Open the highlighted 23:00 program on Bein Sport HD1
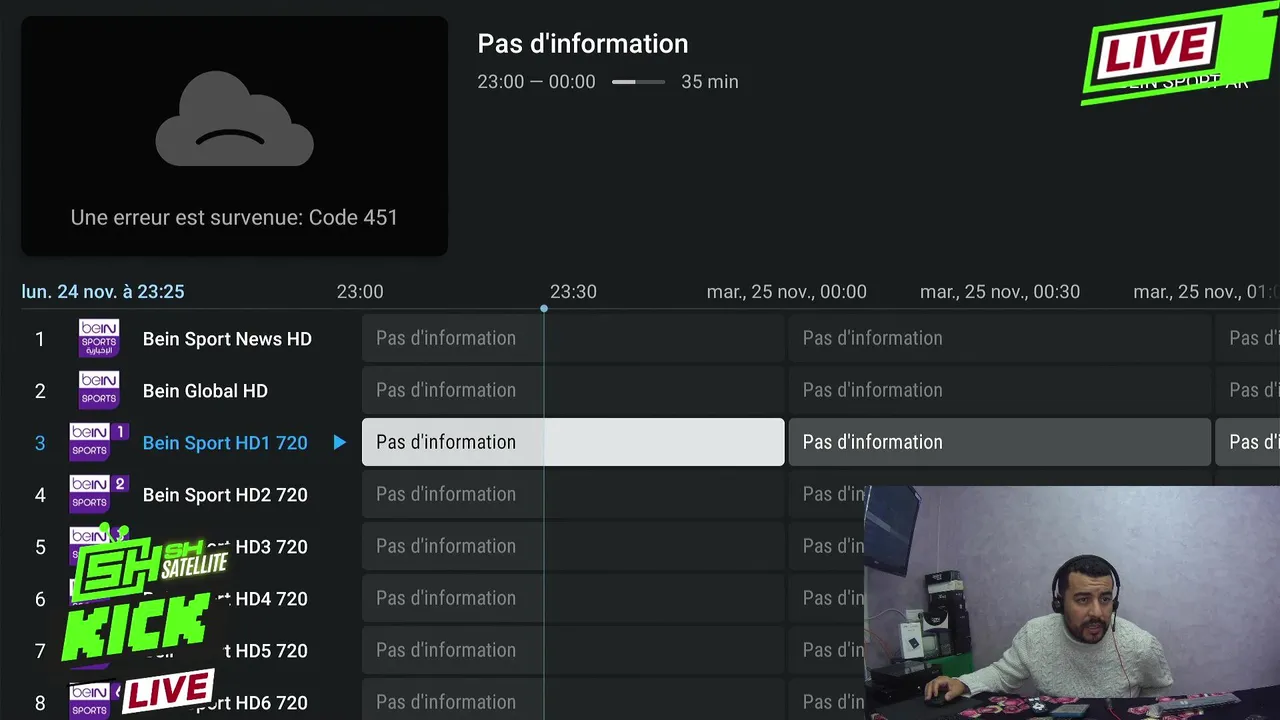This screenshot has height=720, width=1280. click(x=573, y=442)
